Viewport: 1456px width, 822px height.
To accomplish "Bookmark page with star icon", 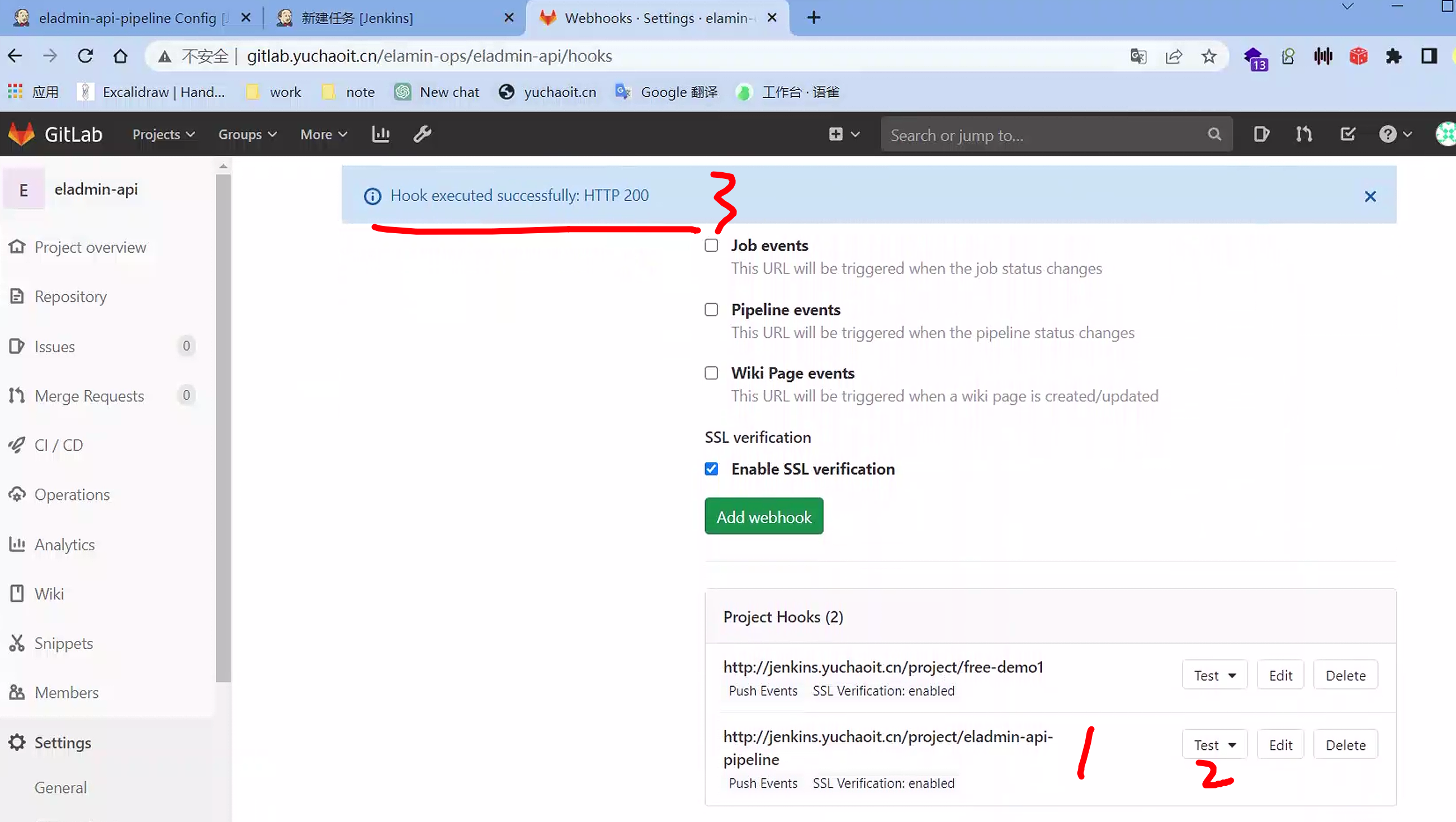I will (1208, 56).
